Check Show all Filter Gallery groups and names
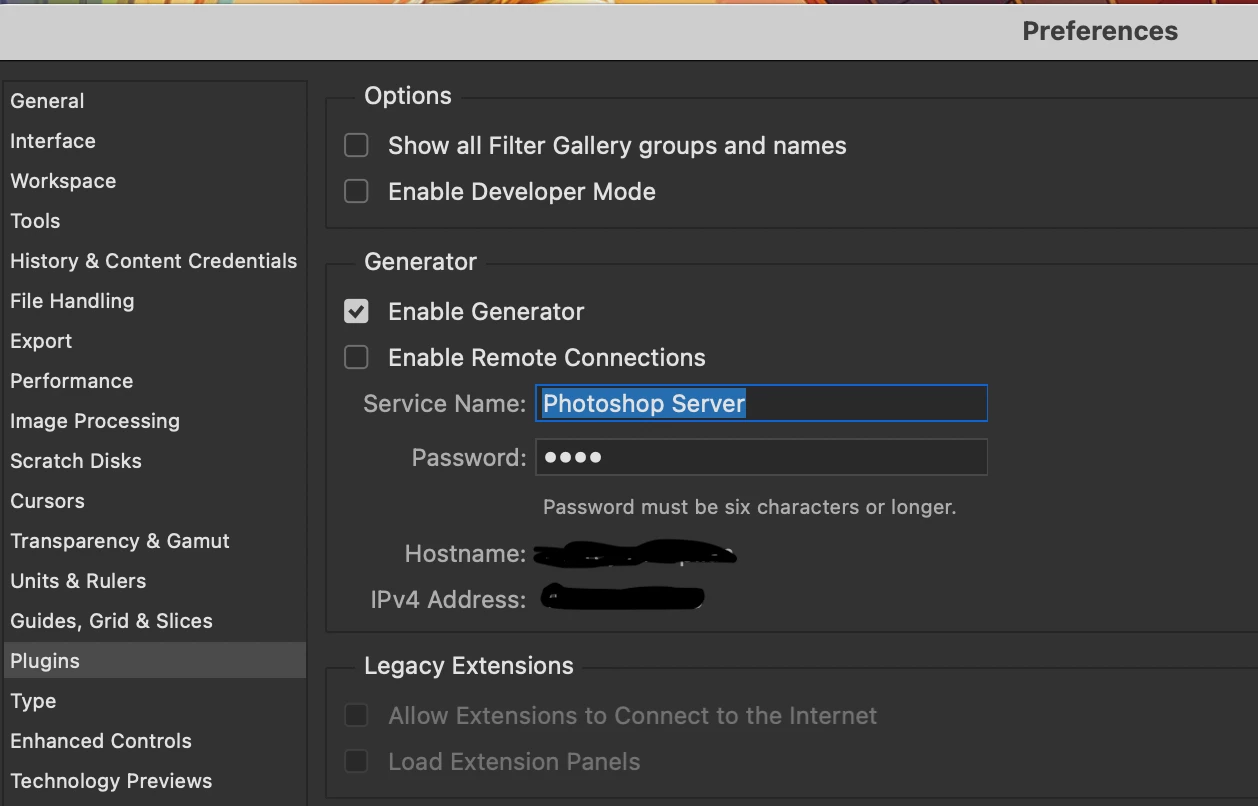This screenshot has height=806, width=1258. [x=356, y=146]
